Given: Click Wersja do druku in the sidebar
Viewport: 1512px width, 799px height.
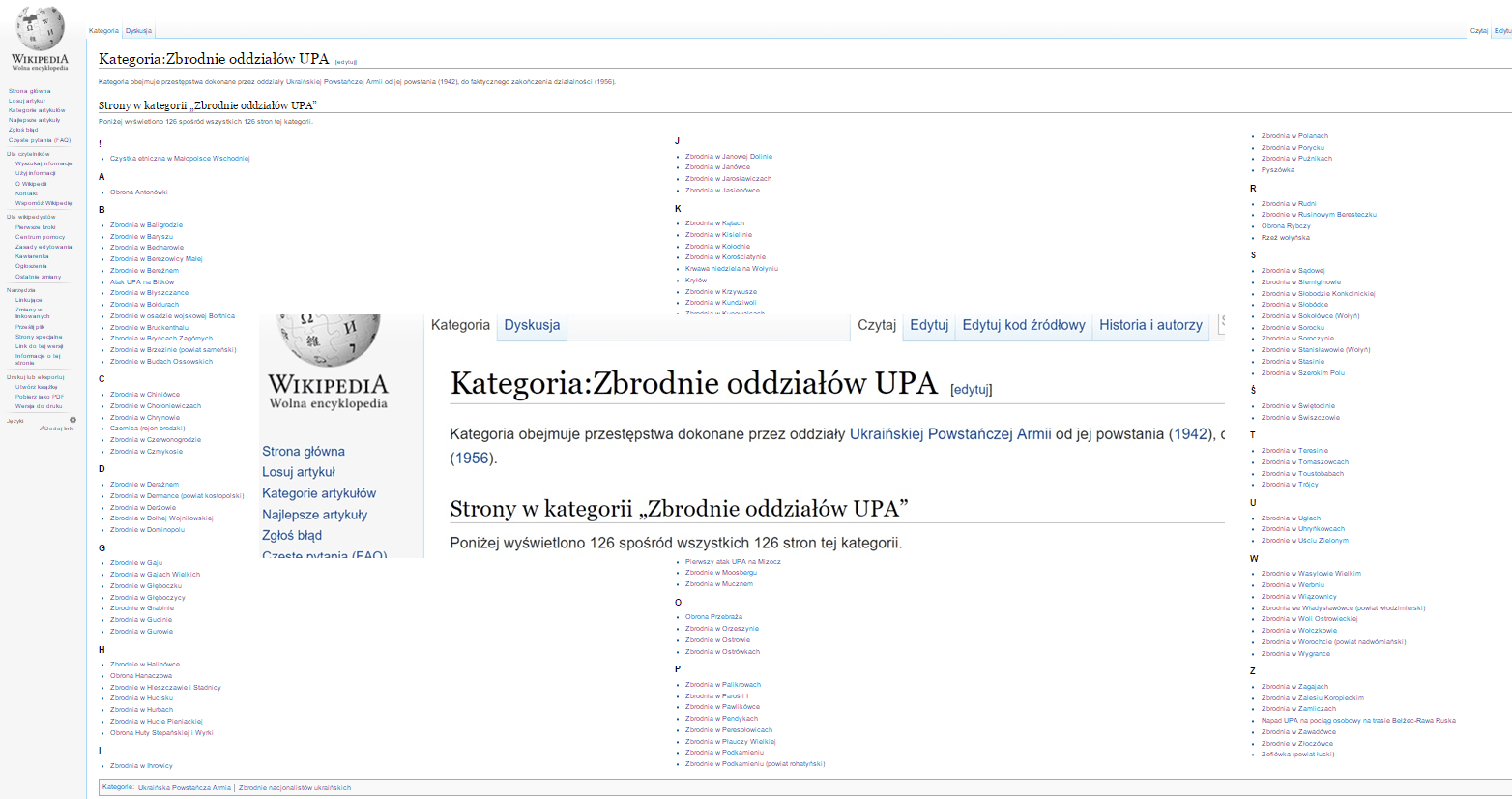Looking at the screenshot, I should pyautogui.click(x=39, y=406).
